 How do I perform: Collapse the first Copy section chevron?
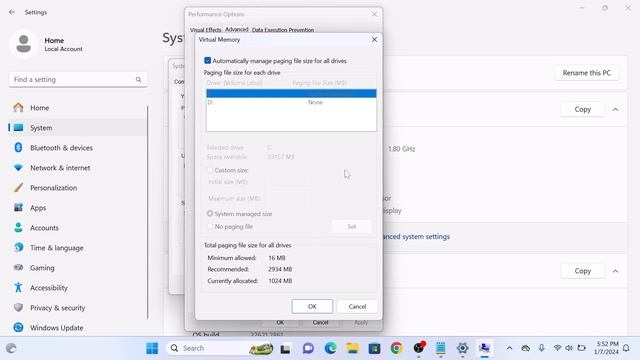point(616,109)
